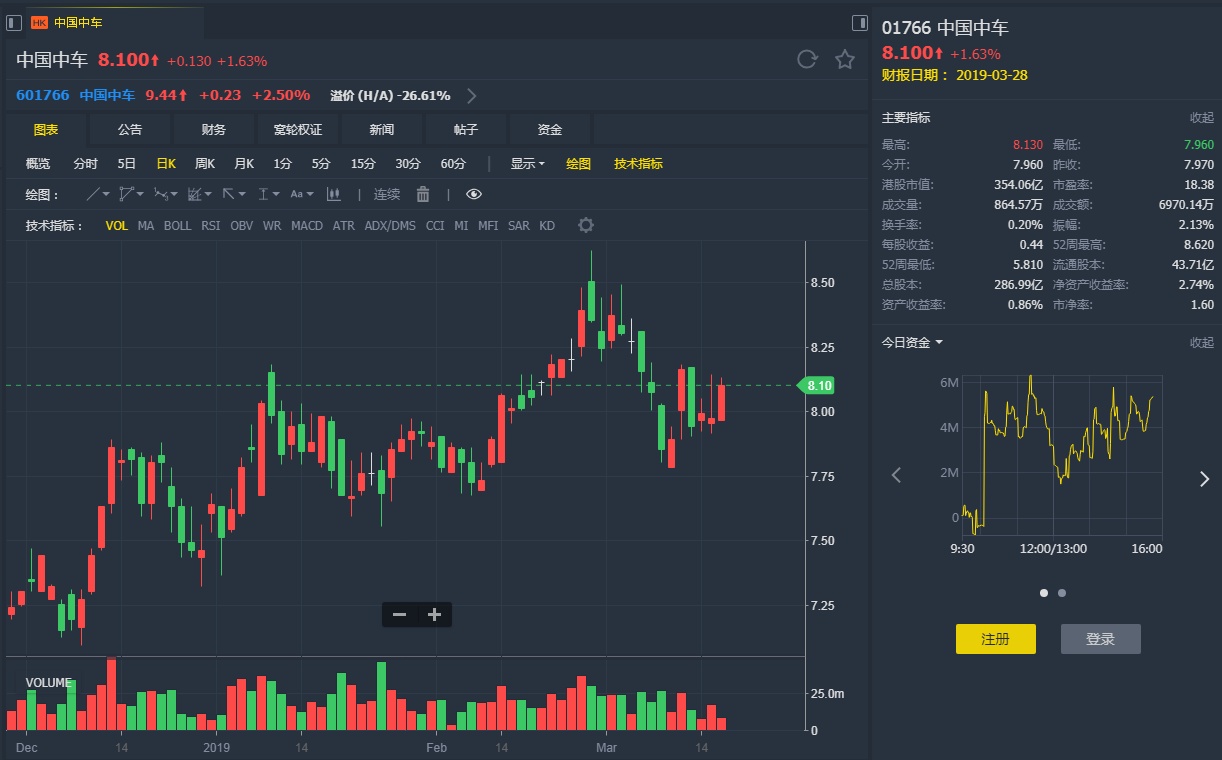Select the 概览 overview tab
The image size is (1222, 760).
point(38,164)
